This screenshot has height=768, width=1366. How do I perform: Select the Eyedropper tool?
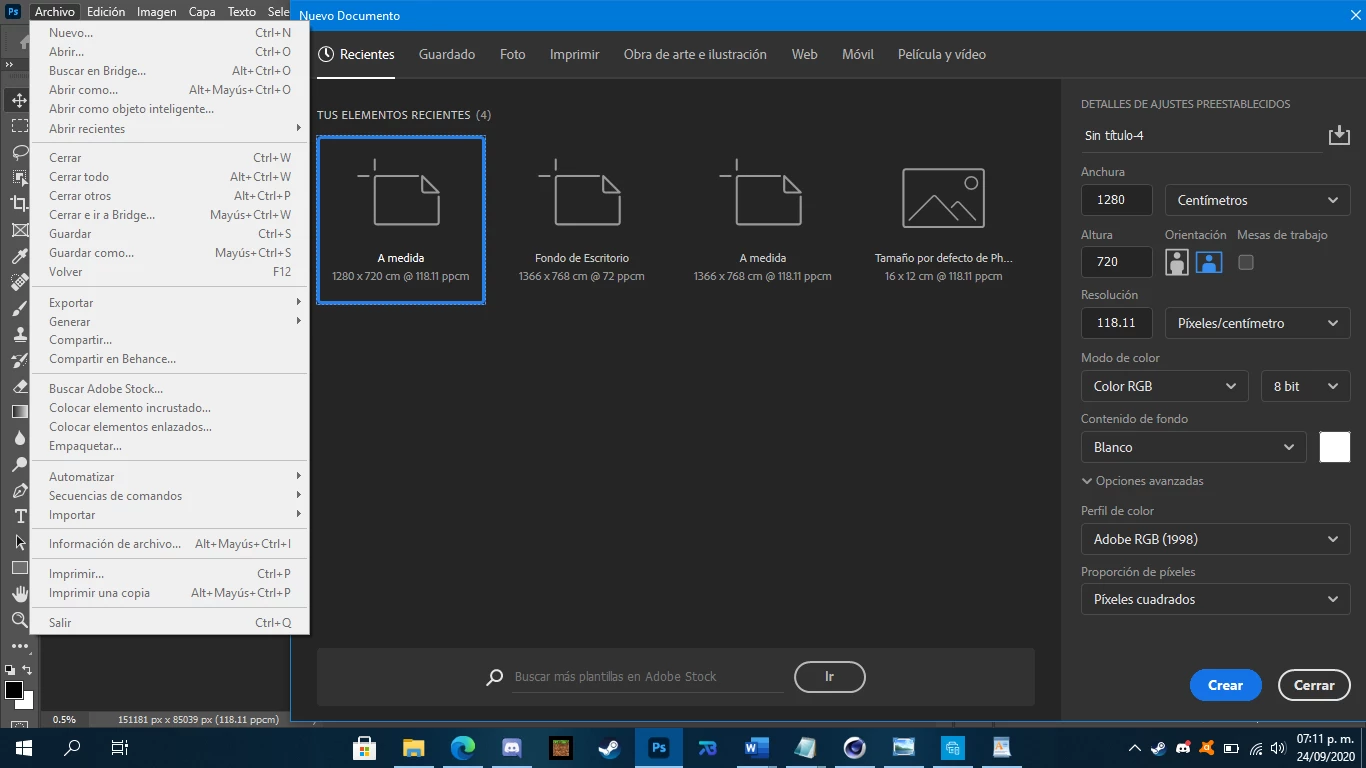click(x=19, y=256)
